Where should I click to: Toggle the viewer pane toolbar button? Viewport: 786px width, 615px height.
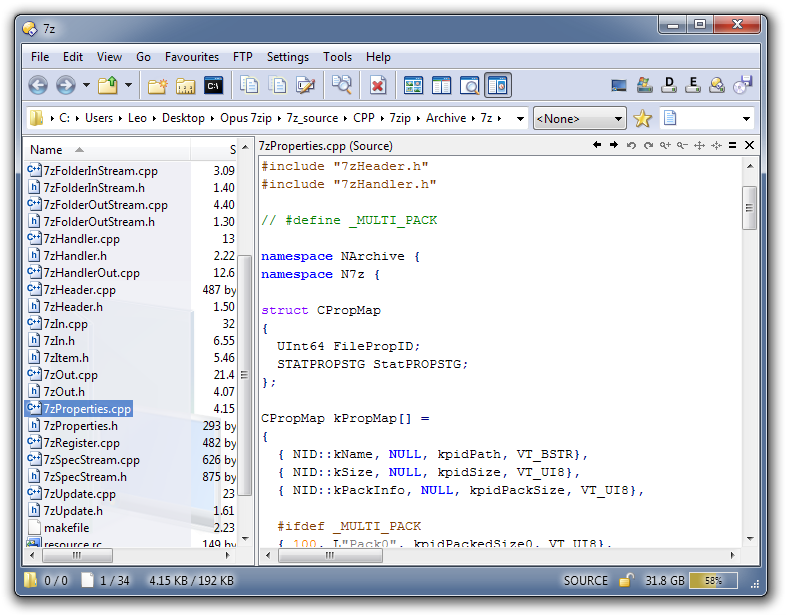[x=498, y=85]
